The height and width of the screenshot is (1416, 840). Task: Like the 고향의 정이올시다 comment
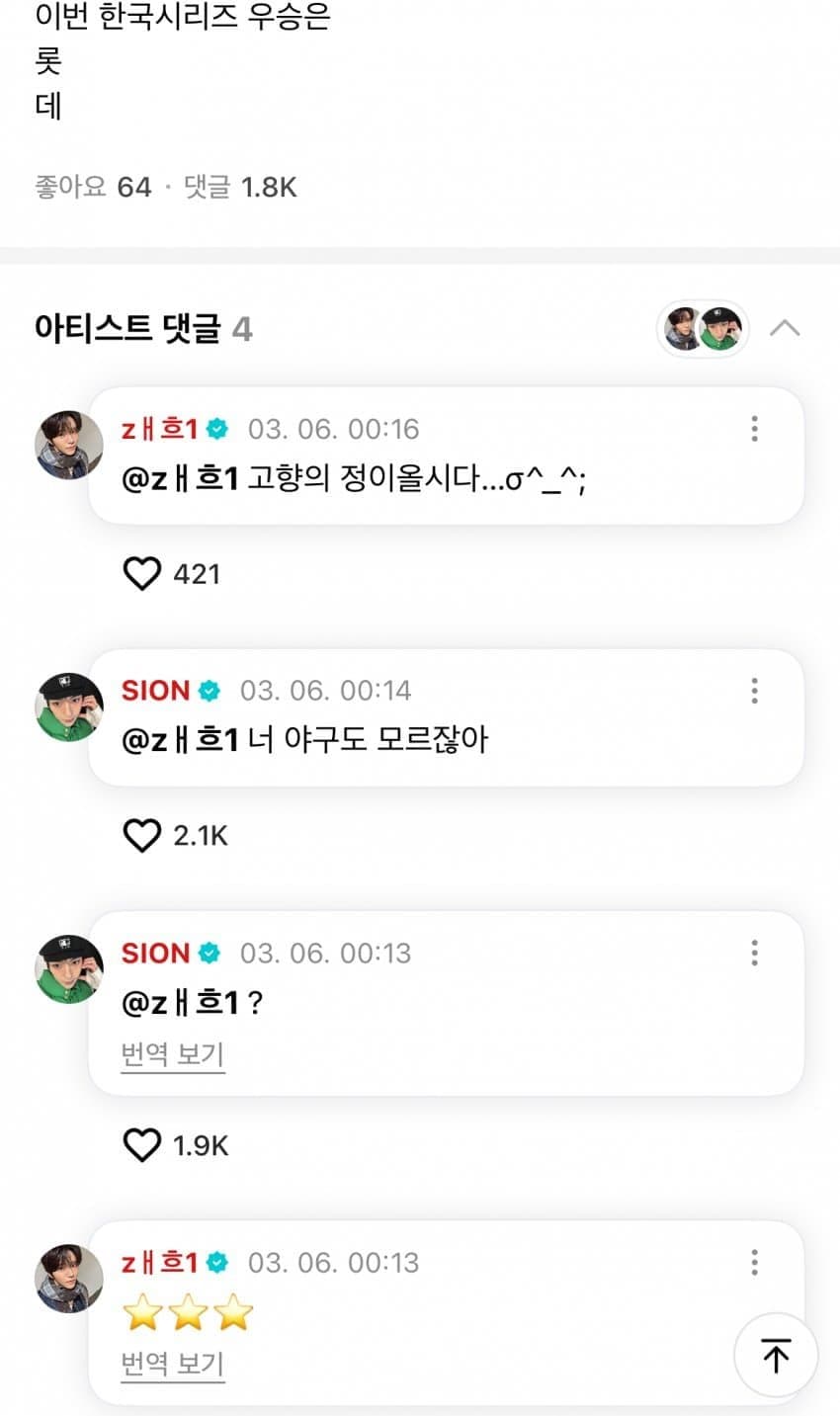pyautogui.click(x=142, y=573)
